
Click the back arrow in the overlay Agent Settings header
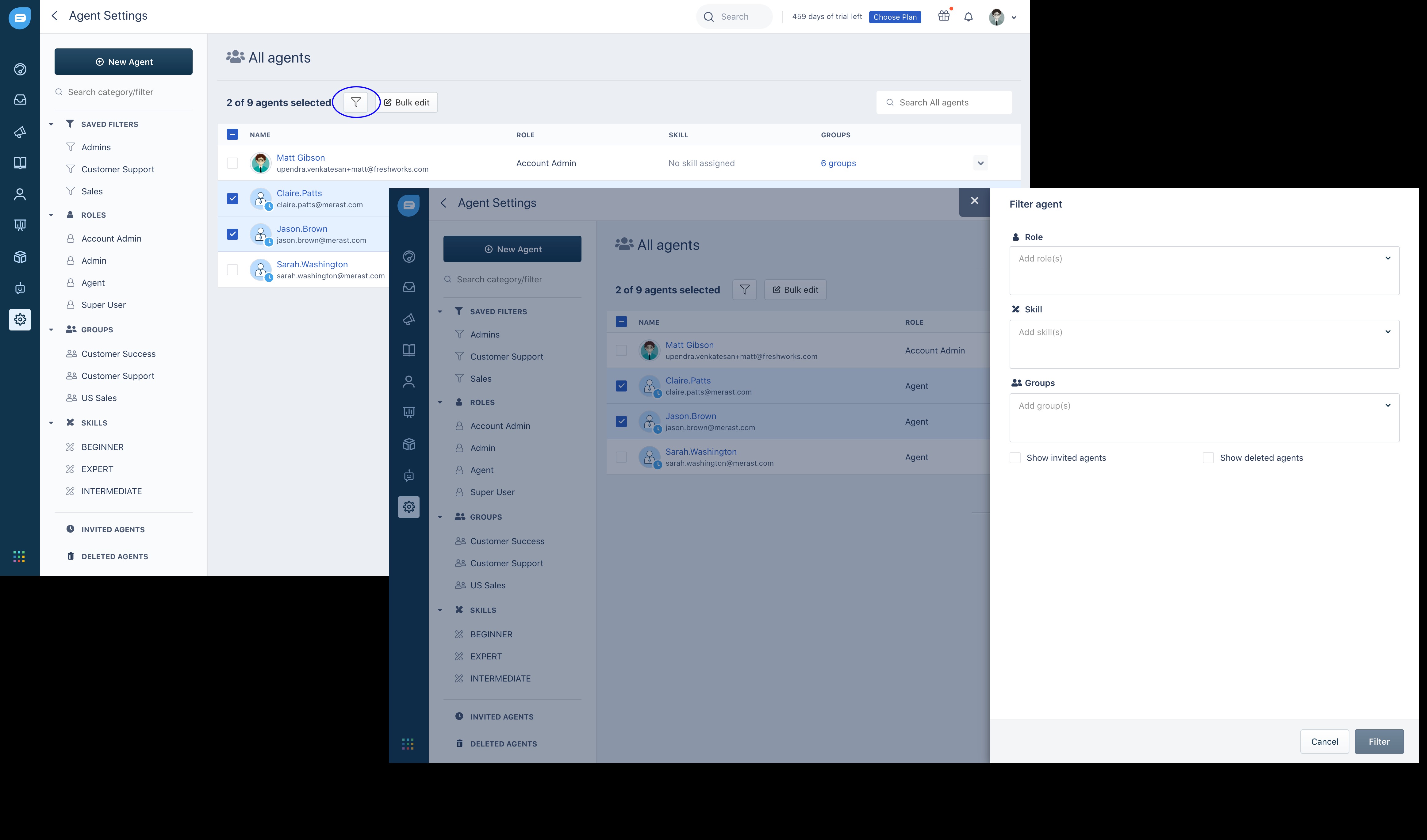[443, 203]
